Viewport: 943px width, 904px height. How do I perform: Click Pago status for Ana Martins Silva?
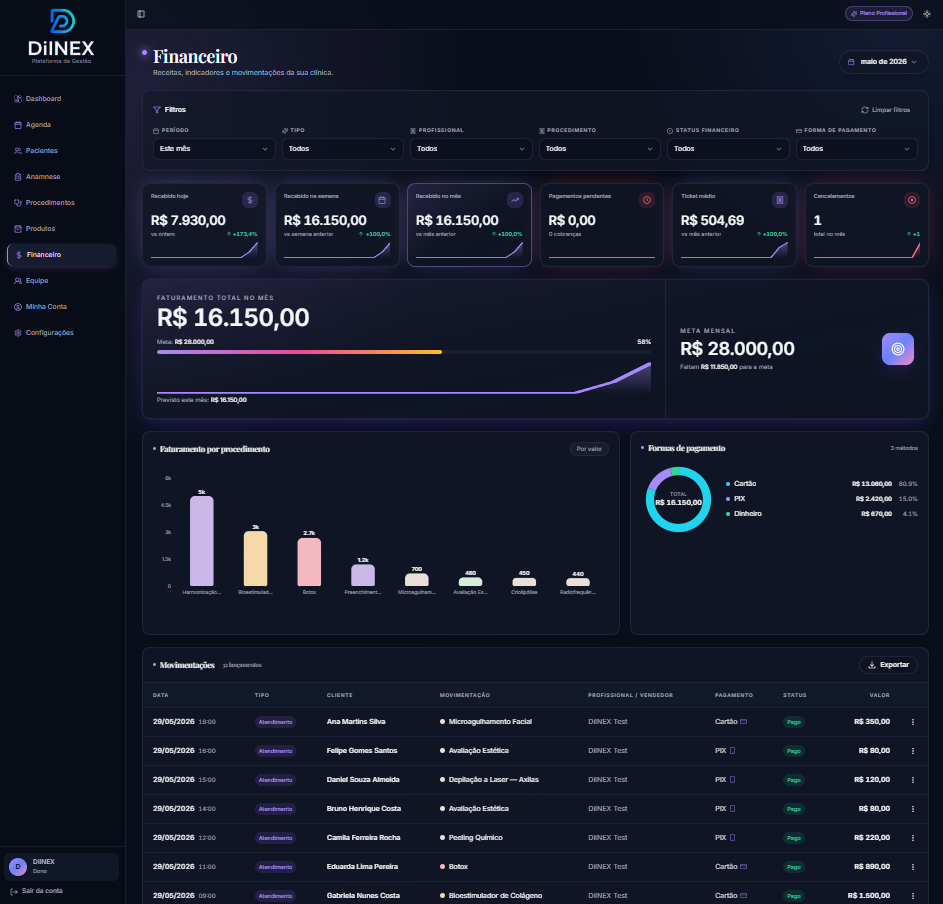coord(793,722)
